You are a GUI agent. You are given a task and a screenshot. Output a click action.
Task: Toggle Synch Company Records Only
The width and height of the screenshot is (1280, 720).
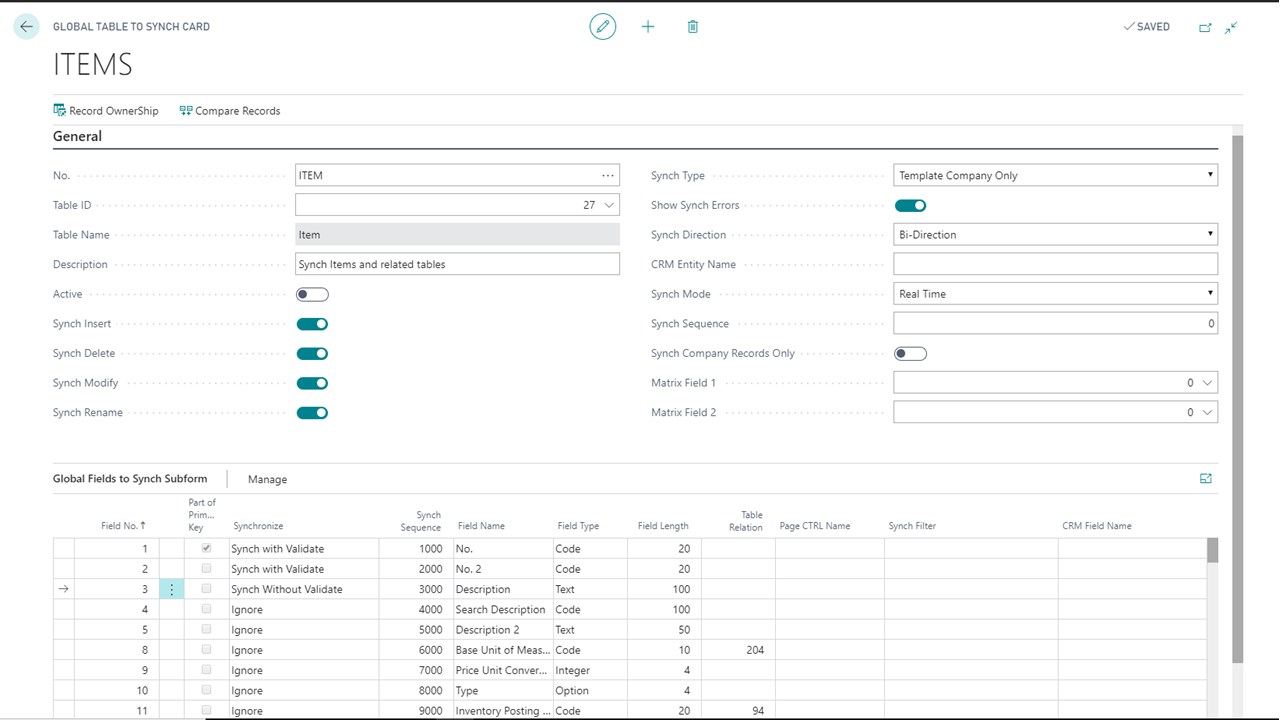click(910, 353)
